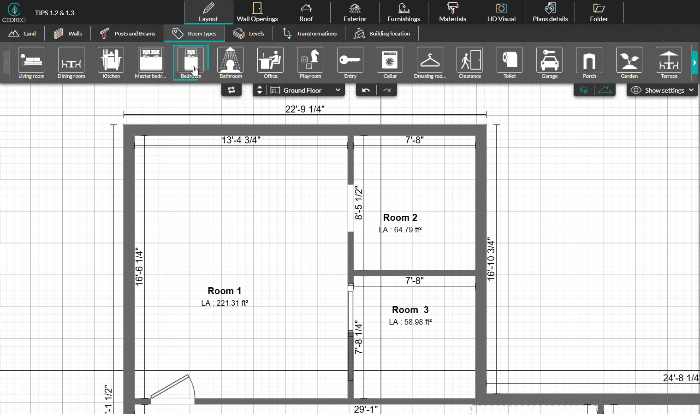The height and width of the screenshot is (414, 700).
Task: Click the undo arrow button
Action: (x=366, y=90)
